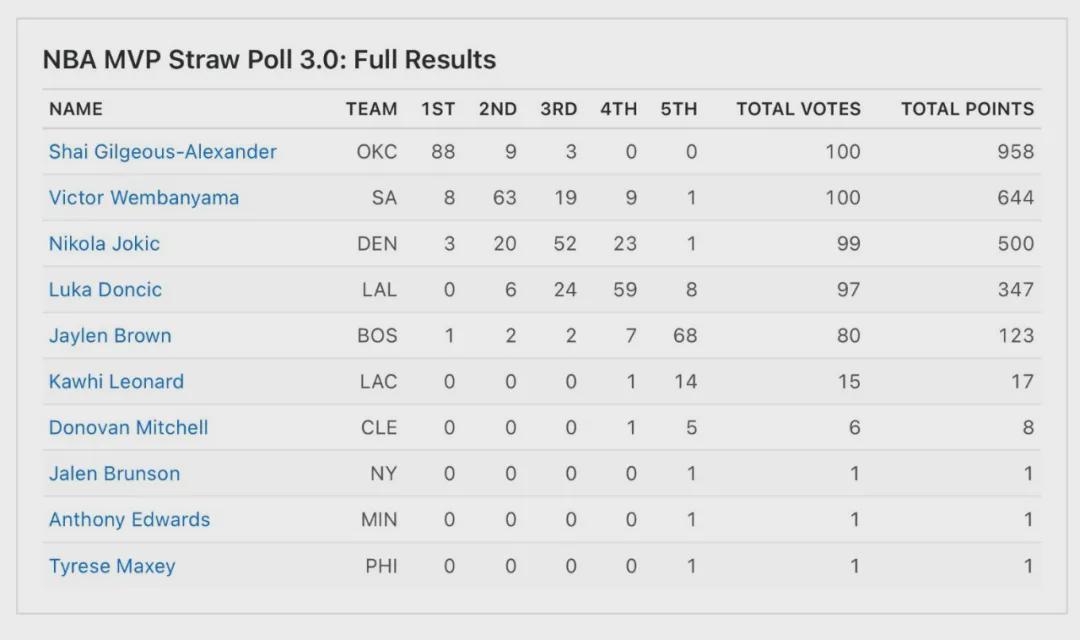The image size is (1080, 640).
Task: Open Jaylen Brown's profile link
Action: (x=110, y=336)
